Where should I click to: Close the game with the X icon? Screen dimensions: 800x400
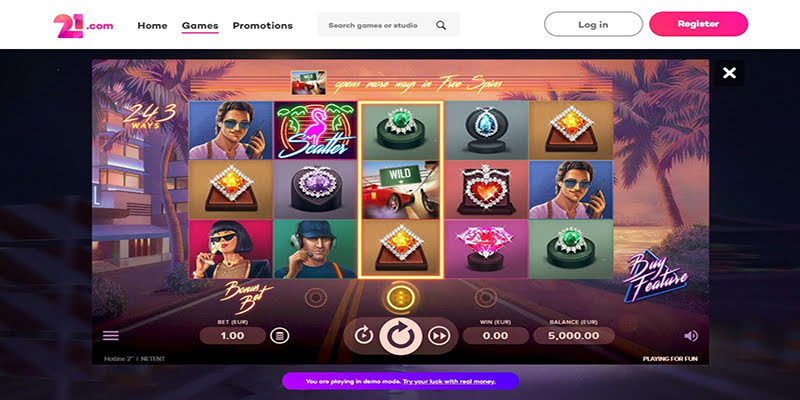730,73
